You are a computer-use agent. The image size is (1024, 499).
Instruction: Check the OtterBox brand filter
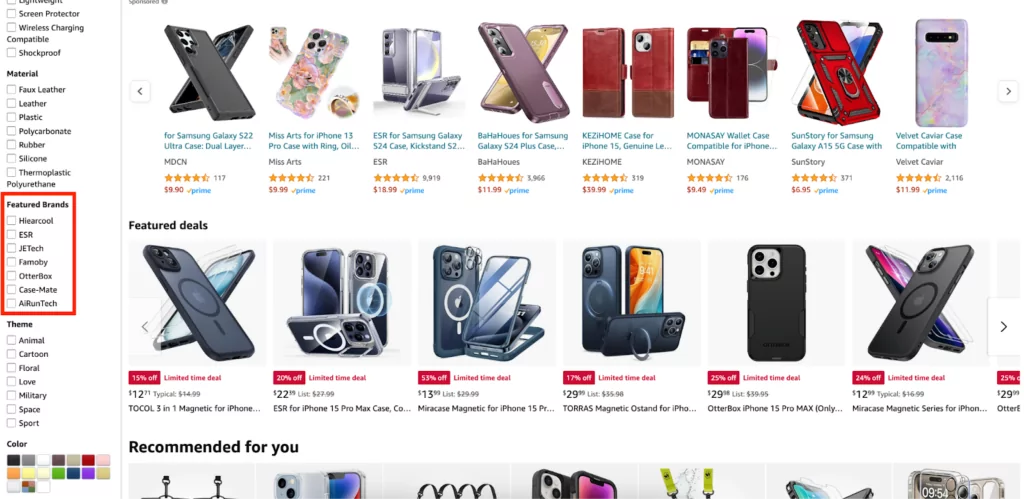11,276
